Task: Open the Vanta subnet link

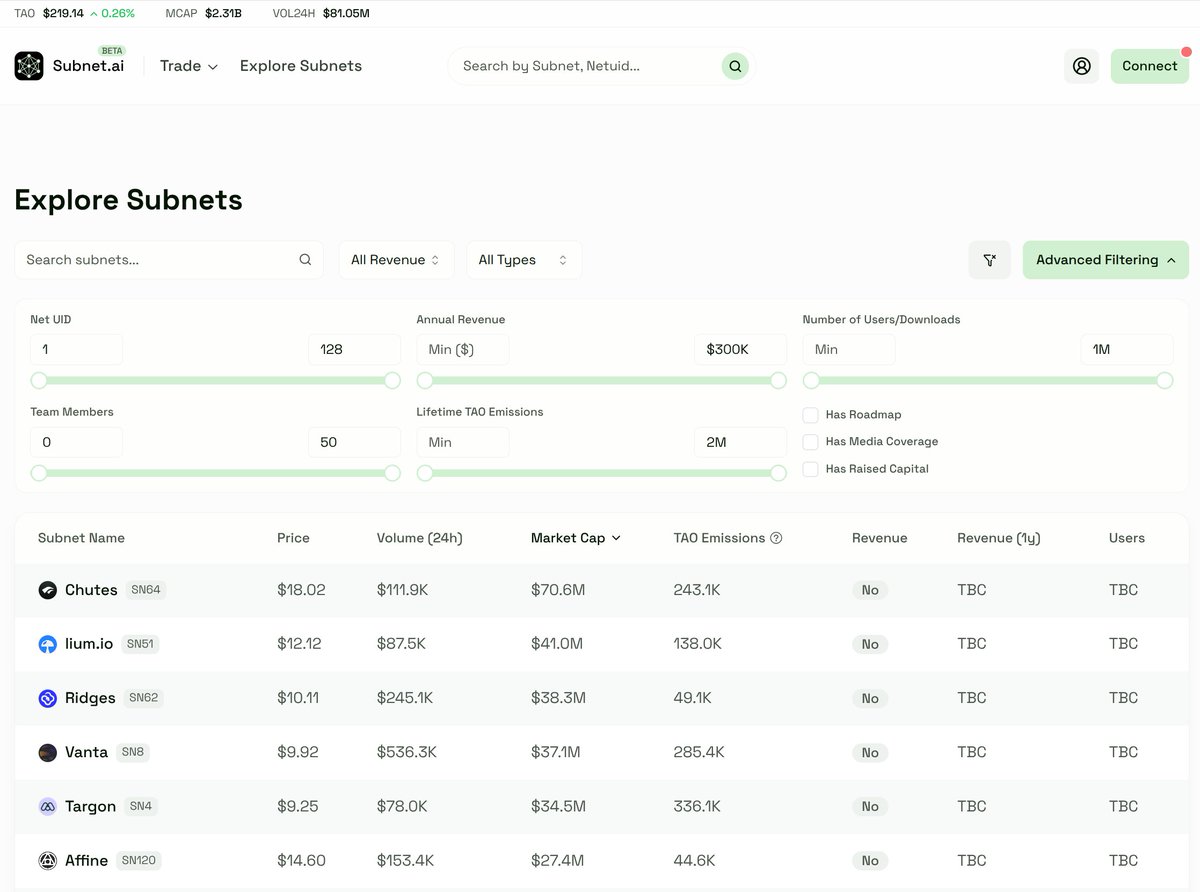Action: (x=86, y=752)
